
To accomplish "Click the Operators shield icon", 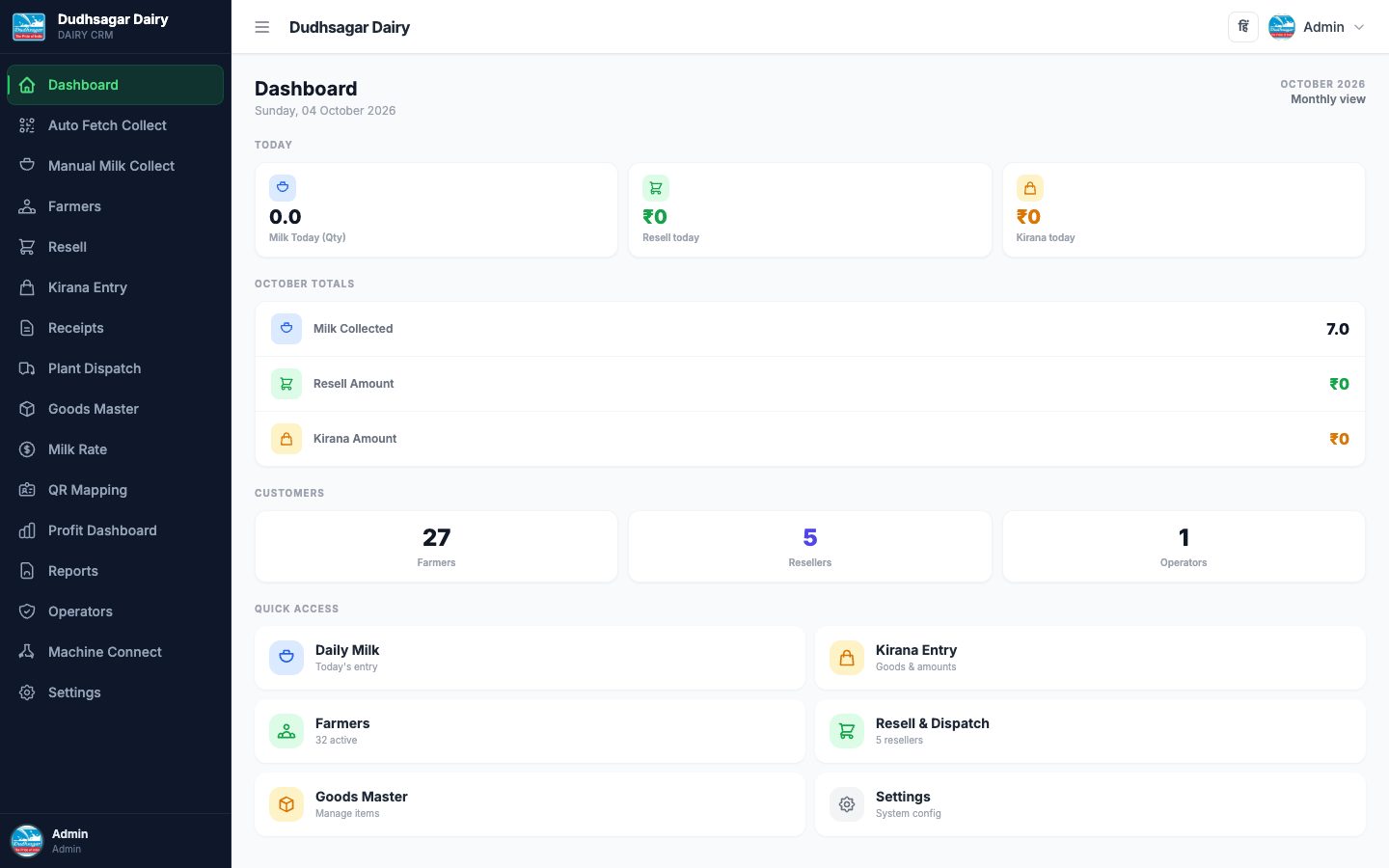I will coord(27,611).
